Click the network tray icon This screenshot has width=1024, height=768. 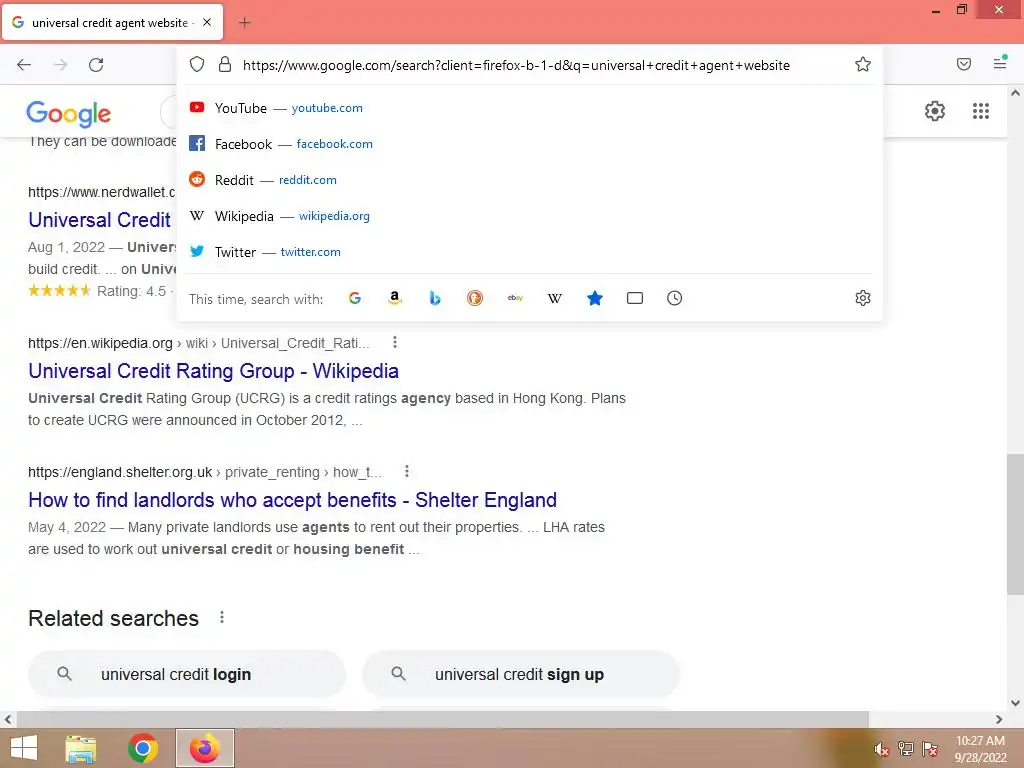(x=906, y=749)
